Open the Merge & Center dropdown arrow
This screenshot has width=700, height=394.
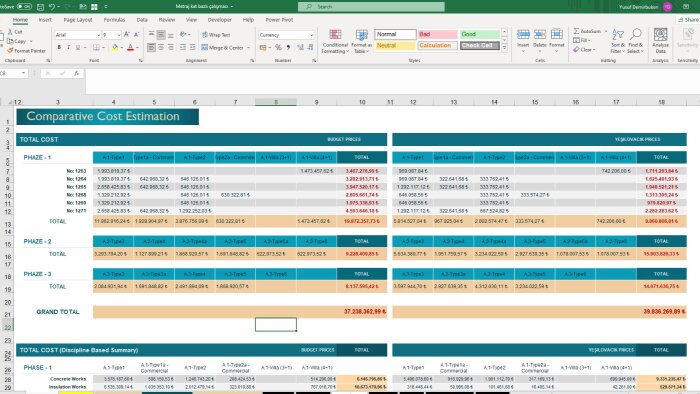(249, 47)
